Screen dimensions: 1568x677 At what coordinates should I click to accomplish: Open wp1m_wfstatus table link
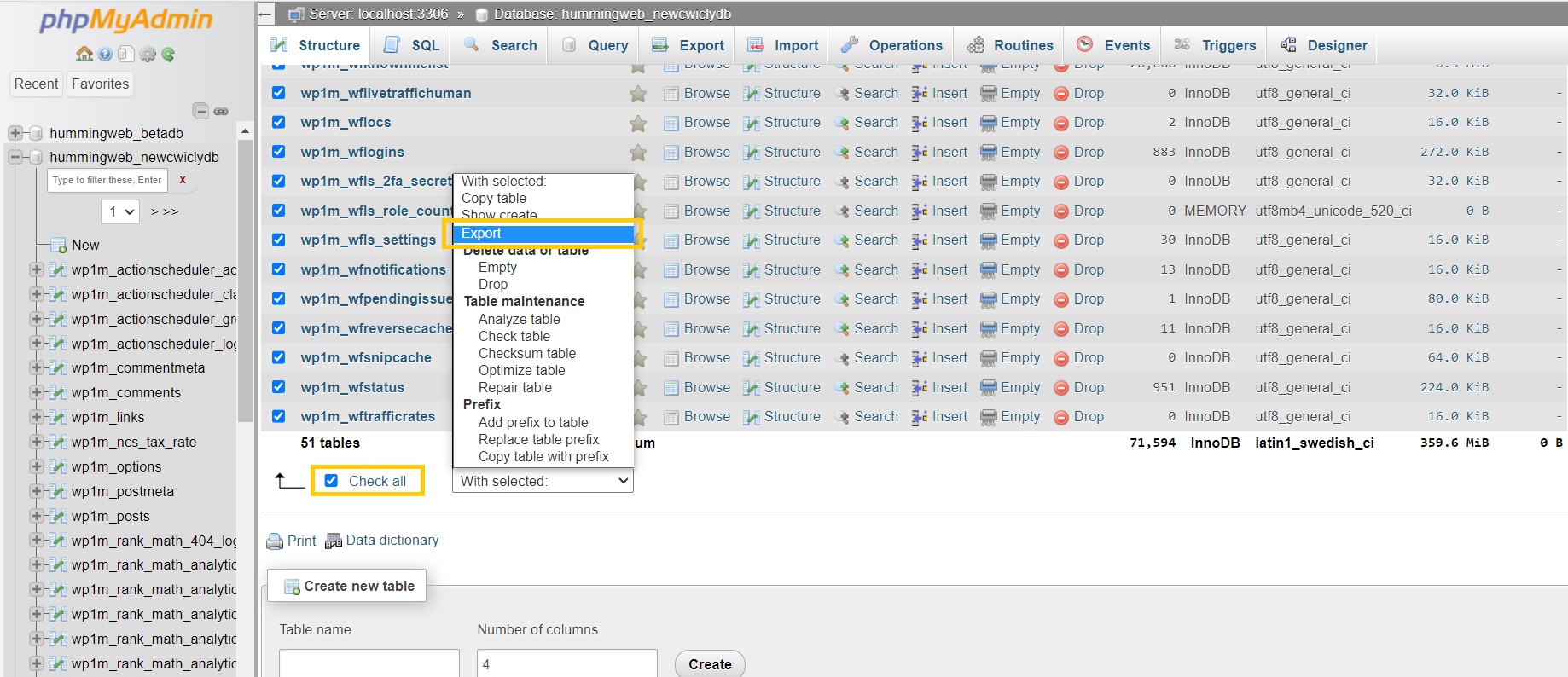pyautogui.click(x=352, y=387)
